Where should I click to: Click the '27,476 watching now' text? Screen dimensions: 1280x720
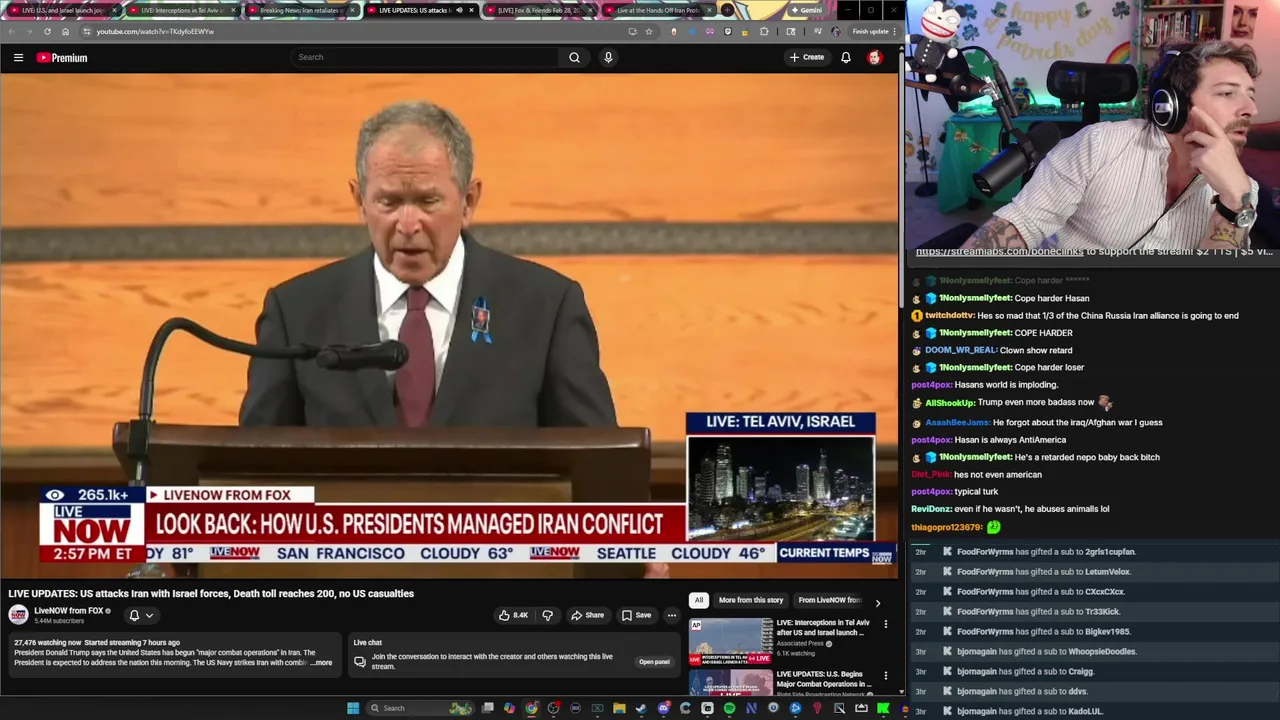47,643
